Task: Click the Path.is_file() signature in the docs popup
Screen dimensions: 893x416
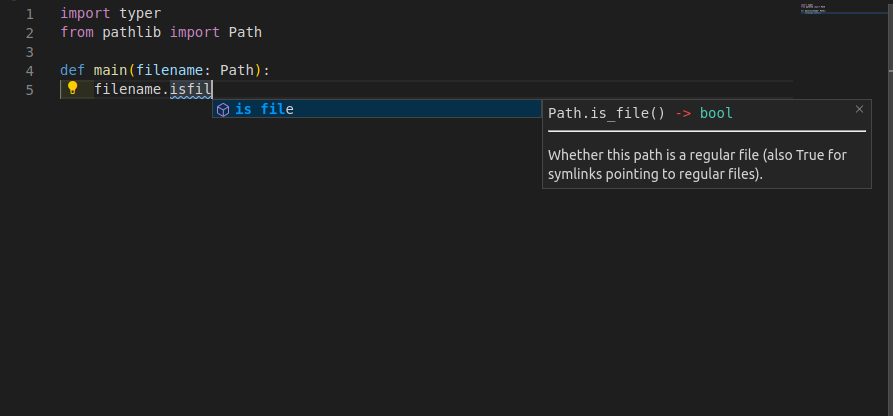Action: pyautogui.click(x=606, y=113)
